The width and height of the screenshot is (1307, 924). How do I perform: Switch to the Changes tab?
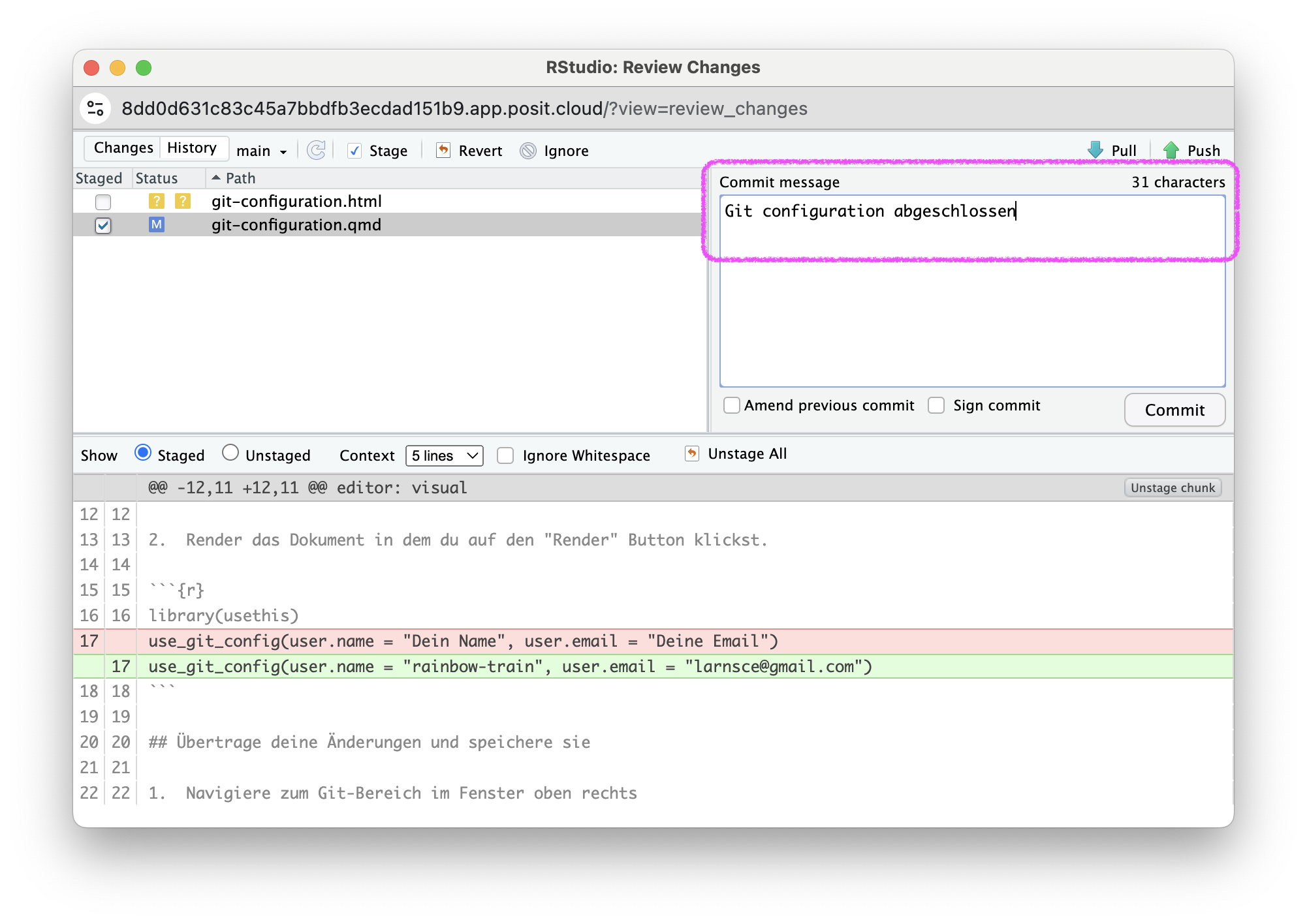click(123, 148)
